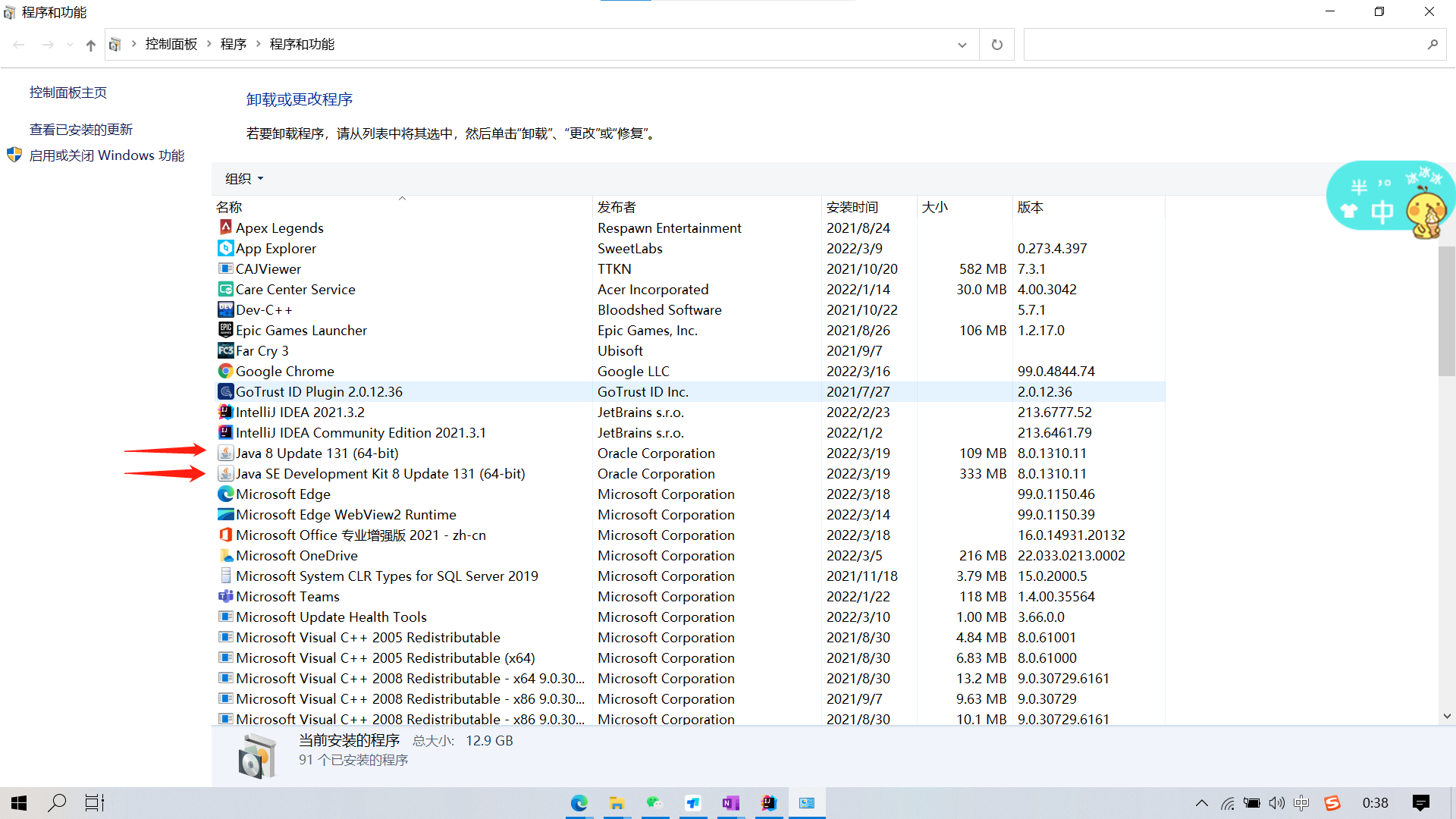Click the floating input-method mascot widget
This screenshot has height=819, width=1456.
point(1390,199)
